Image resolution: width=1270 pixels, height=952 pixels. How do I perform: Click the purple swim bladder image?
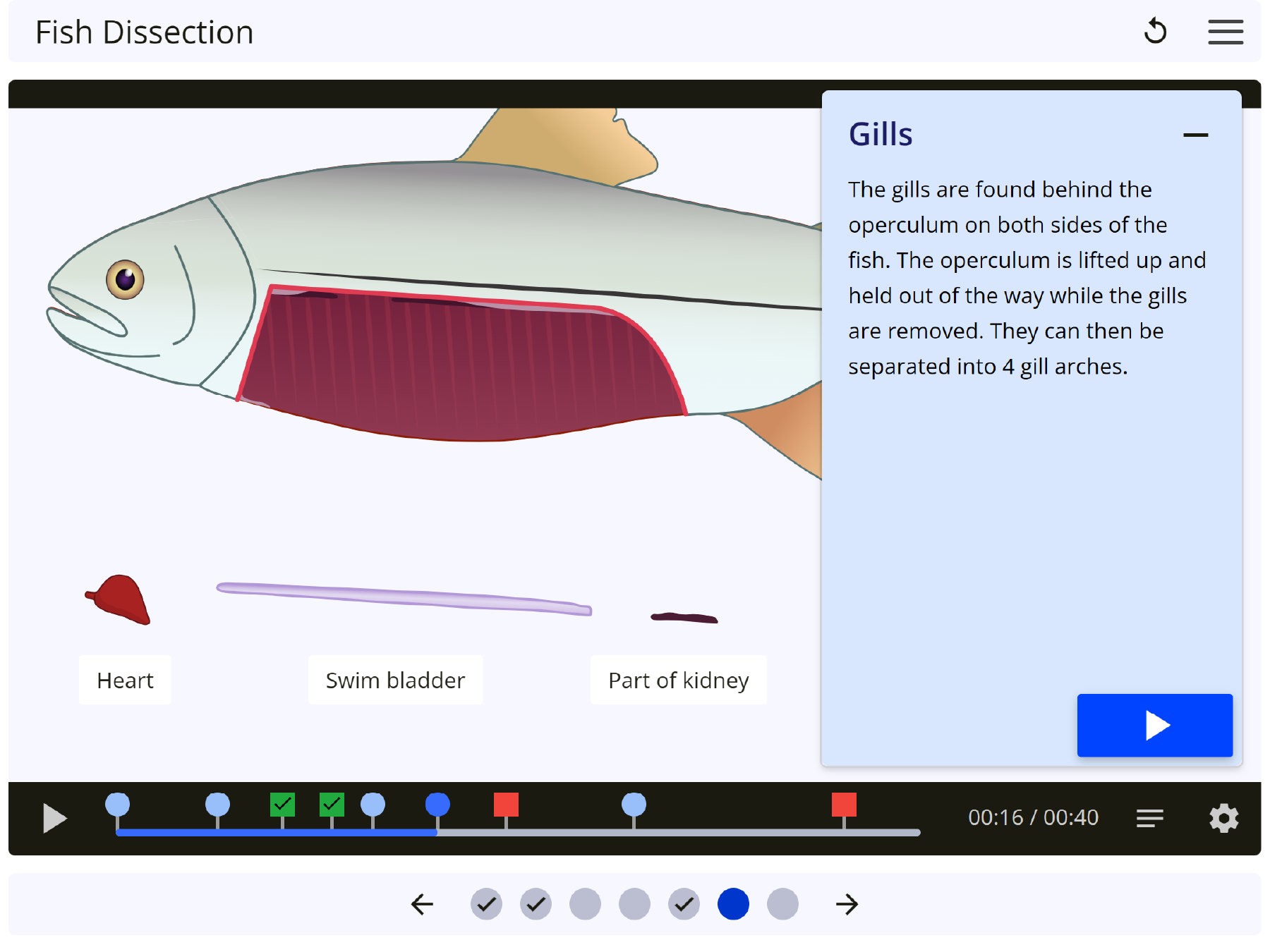404,599
